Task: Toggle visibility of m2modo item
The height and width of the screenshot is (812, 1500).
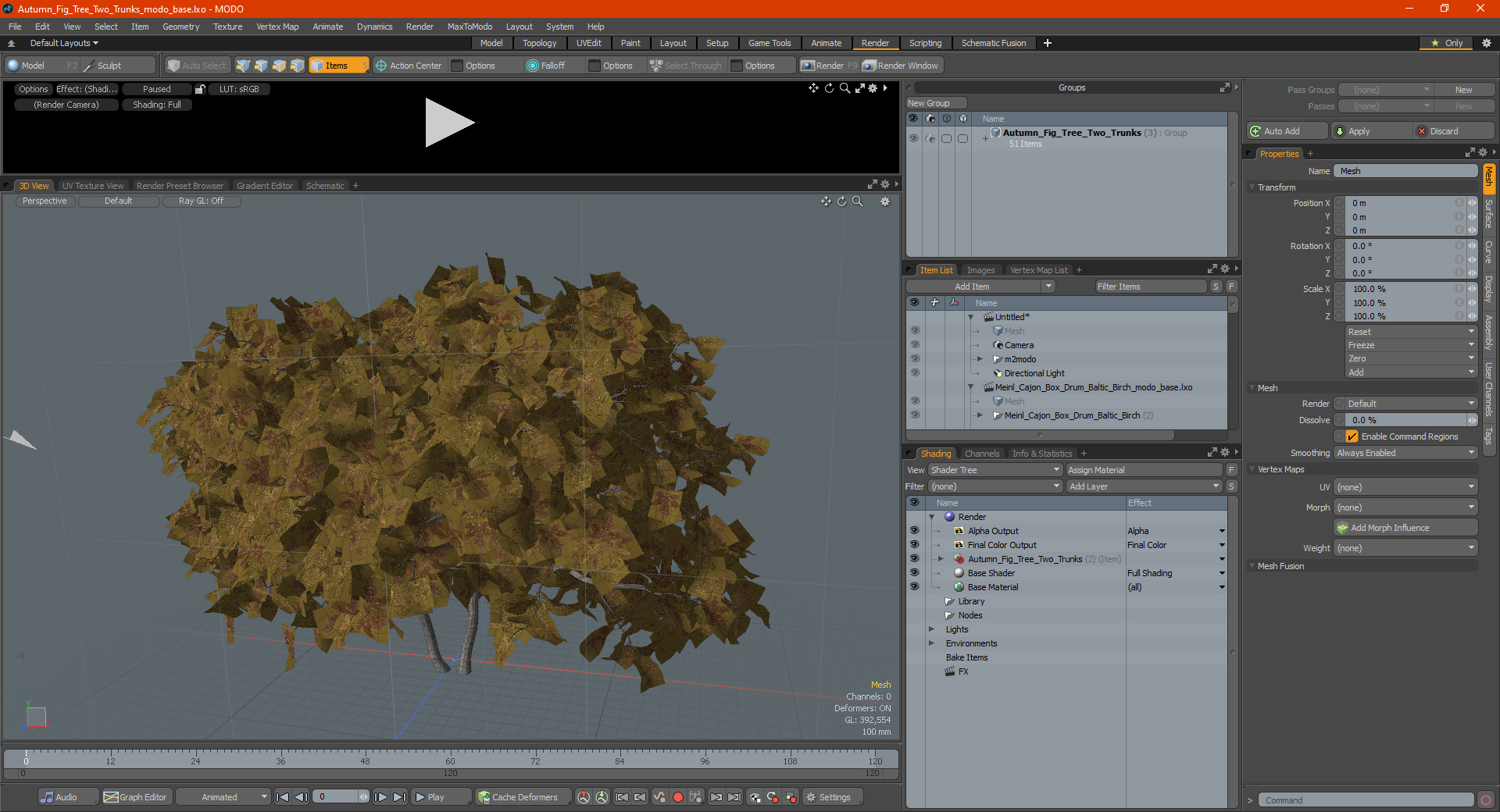Action: pos(915,358)
